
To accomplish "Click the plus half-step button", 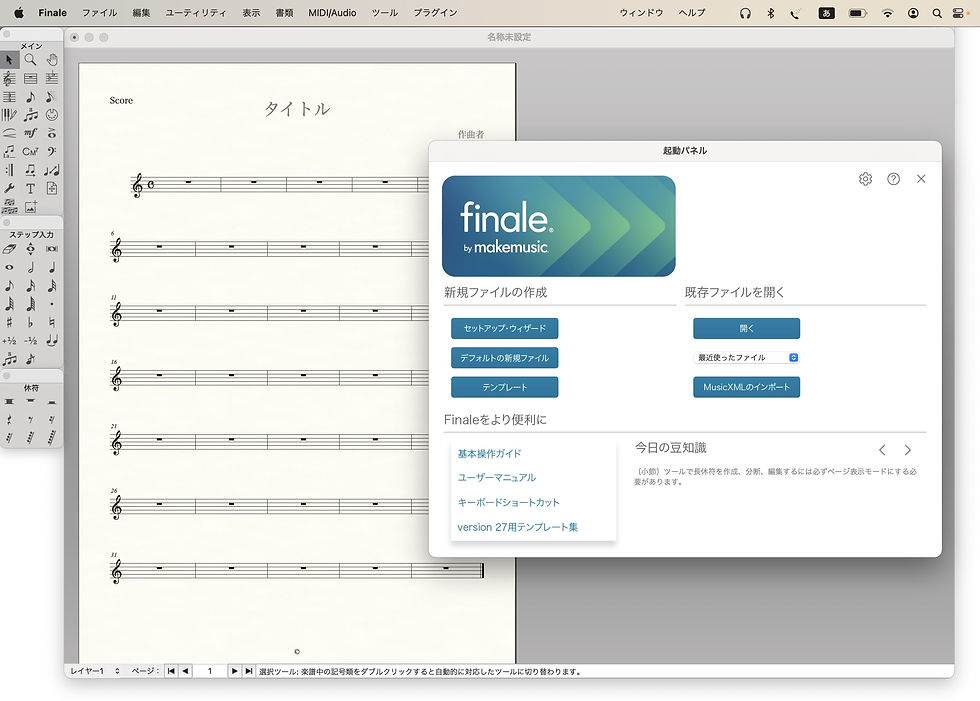I will 9,341.
